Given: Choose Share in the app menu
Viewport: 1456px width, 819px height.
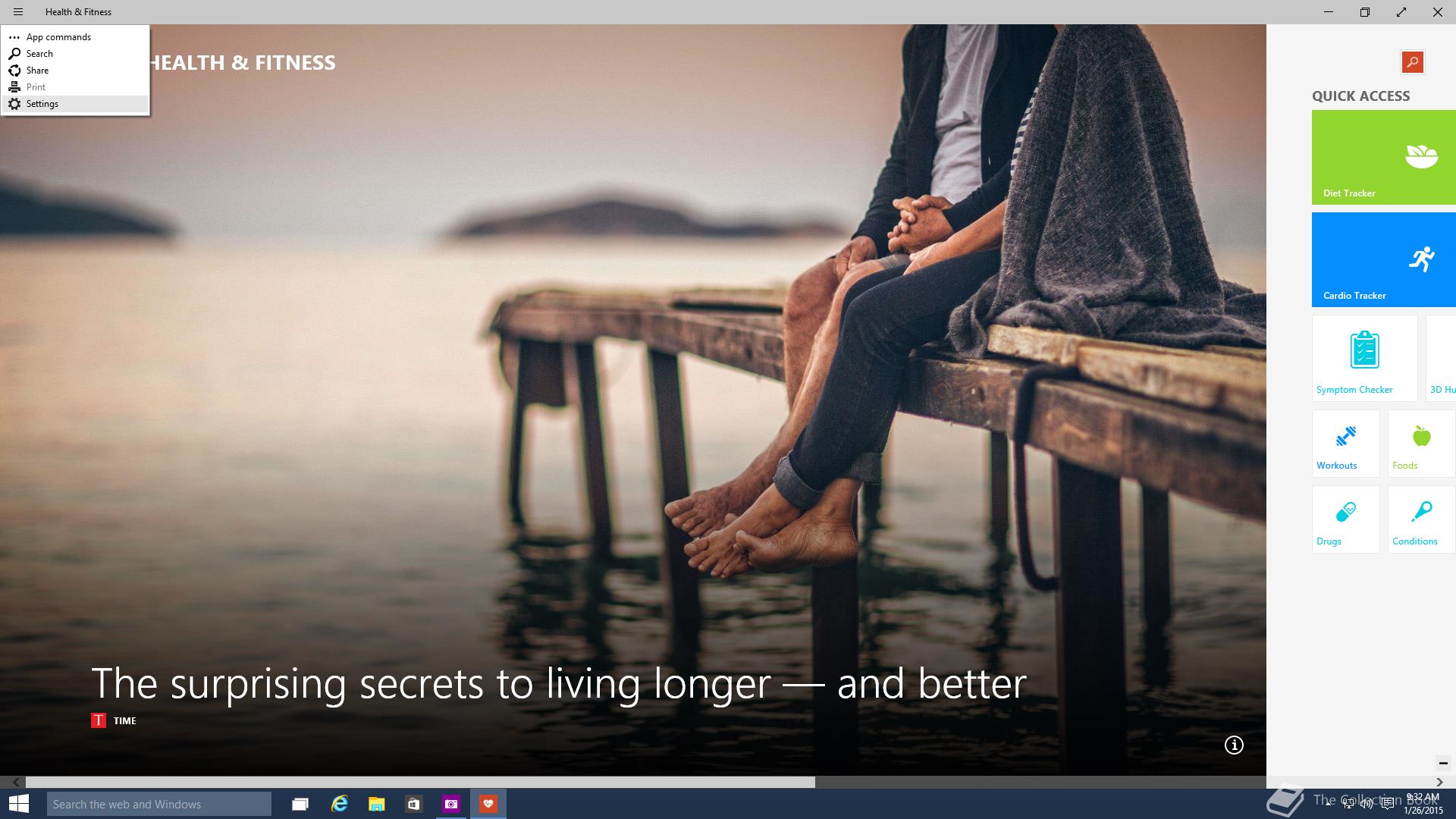Looking at the screenshot, I should pos(75,71).
